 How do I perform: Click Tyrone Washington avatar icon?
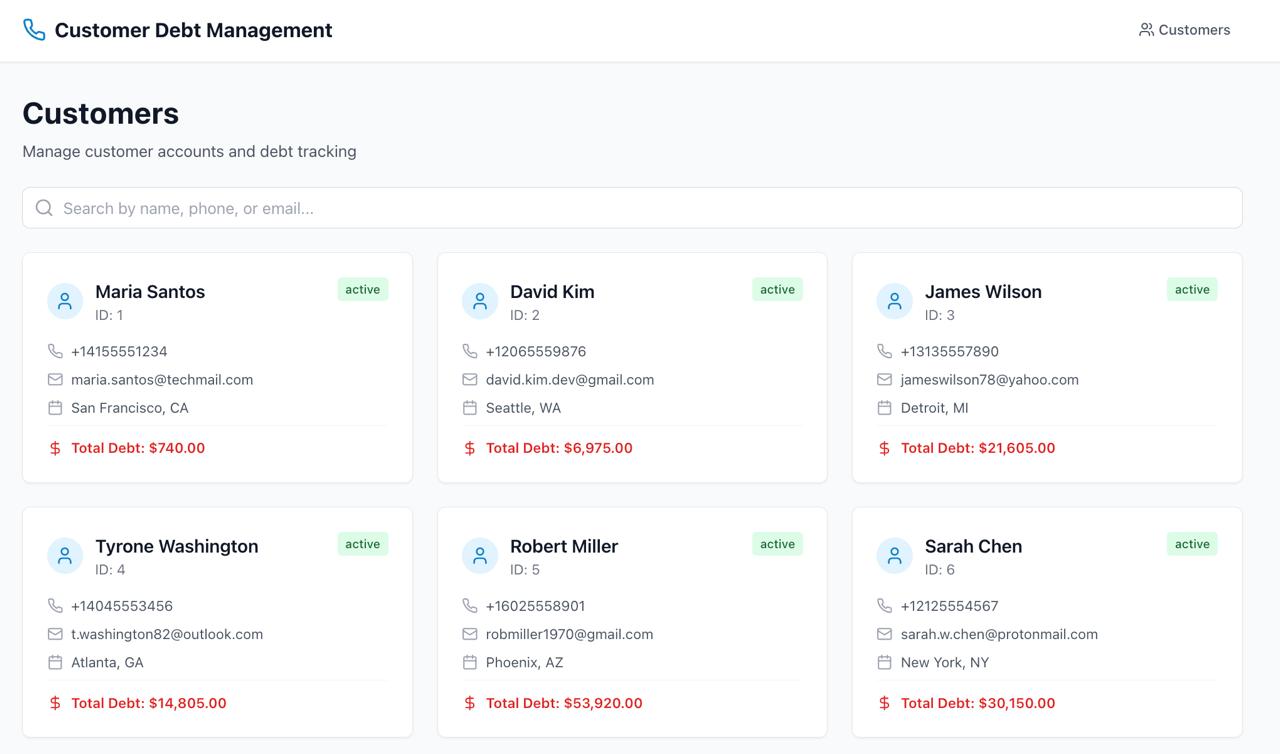coord(65,556)
